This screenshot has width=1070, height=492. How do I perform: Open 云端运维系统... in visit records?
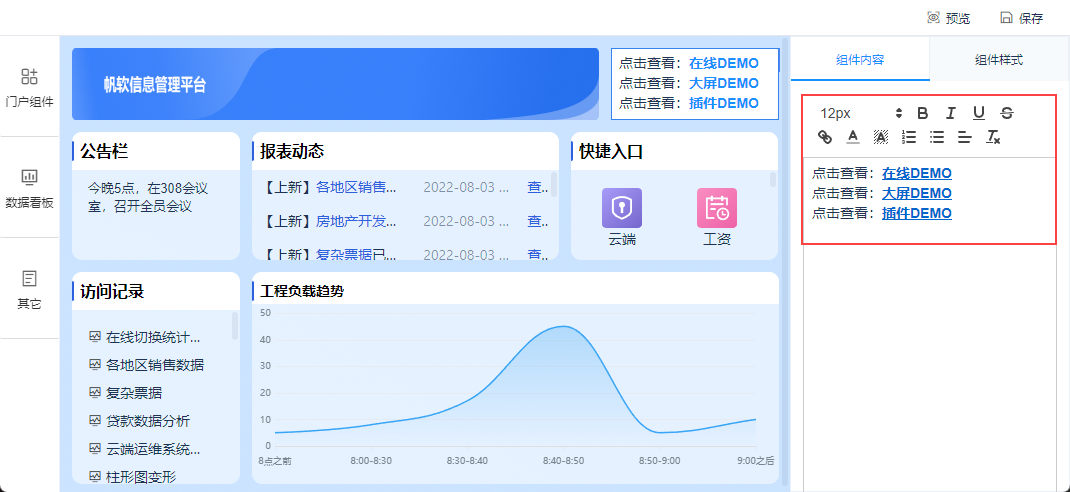tap(154, 449)
